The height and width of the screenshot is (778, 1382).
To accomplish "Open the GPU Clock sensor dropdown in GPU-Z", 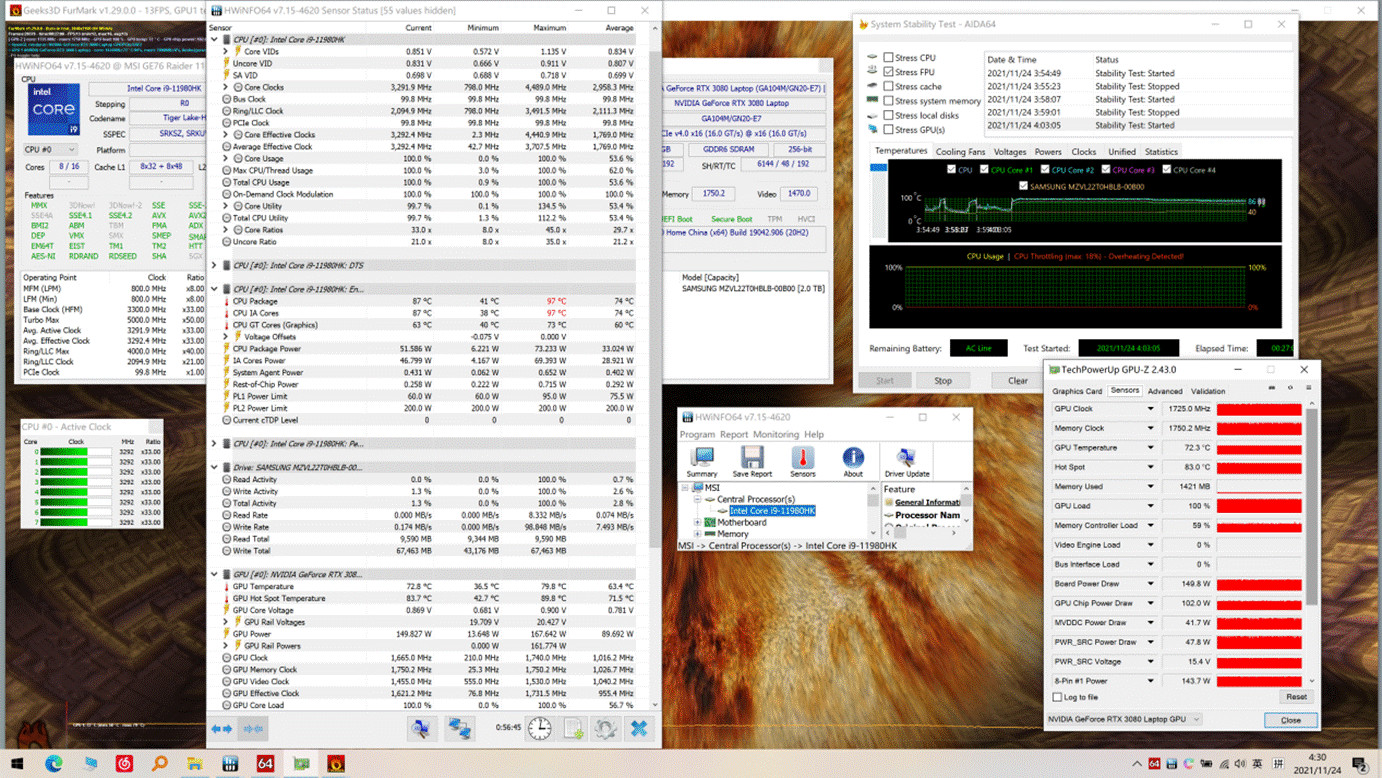I will 1150,409.
